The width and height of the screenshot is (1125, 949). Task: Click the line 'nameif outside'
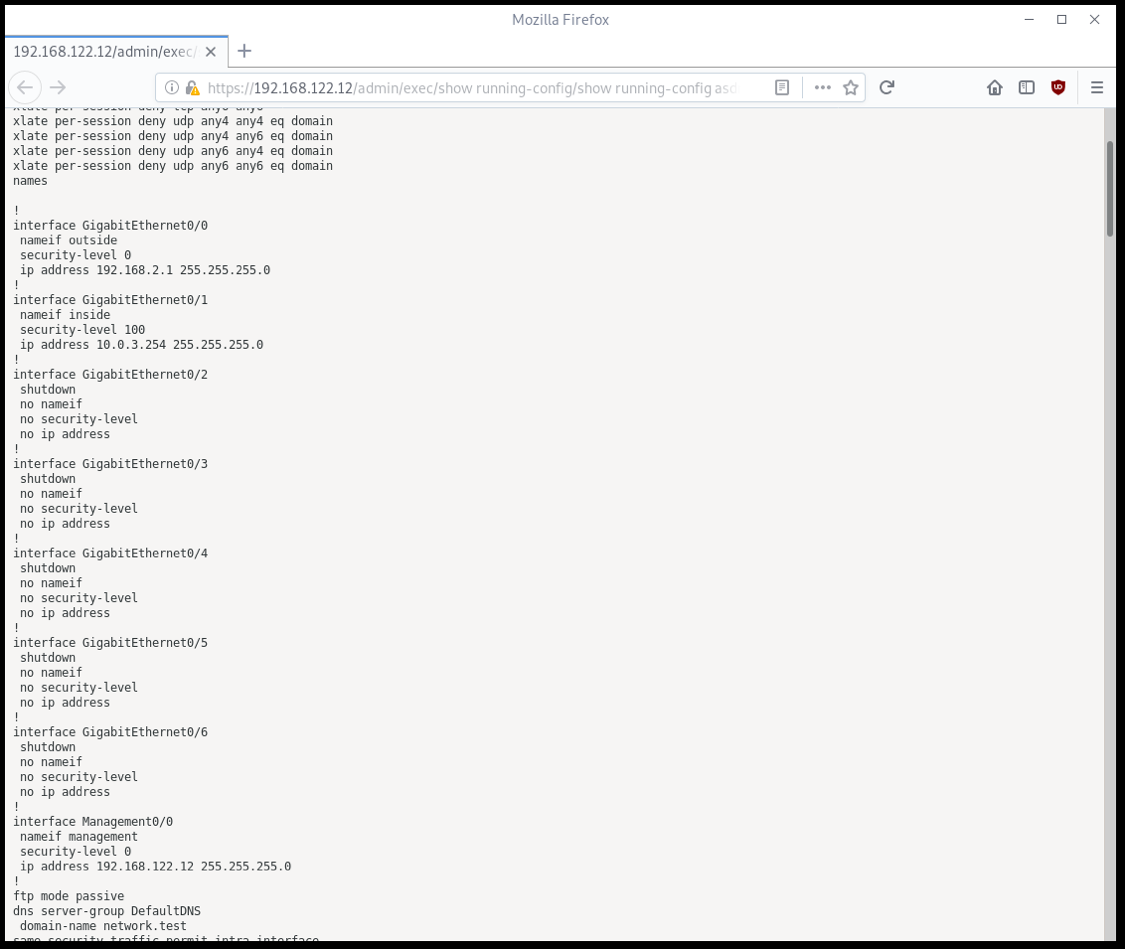click(x=67, y=240)
